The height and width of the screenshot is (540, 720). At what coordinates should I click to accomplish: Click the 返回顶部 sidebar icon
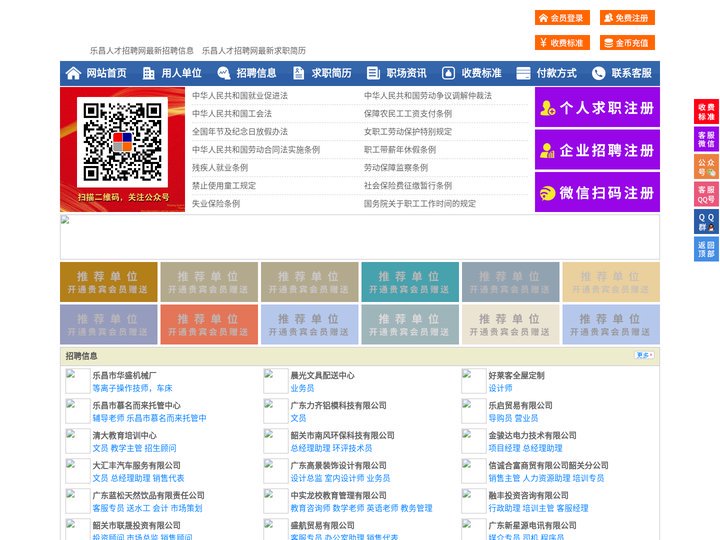coord(706,249)
